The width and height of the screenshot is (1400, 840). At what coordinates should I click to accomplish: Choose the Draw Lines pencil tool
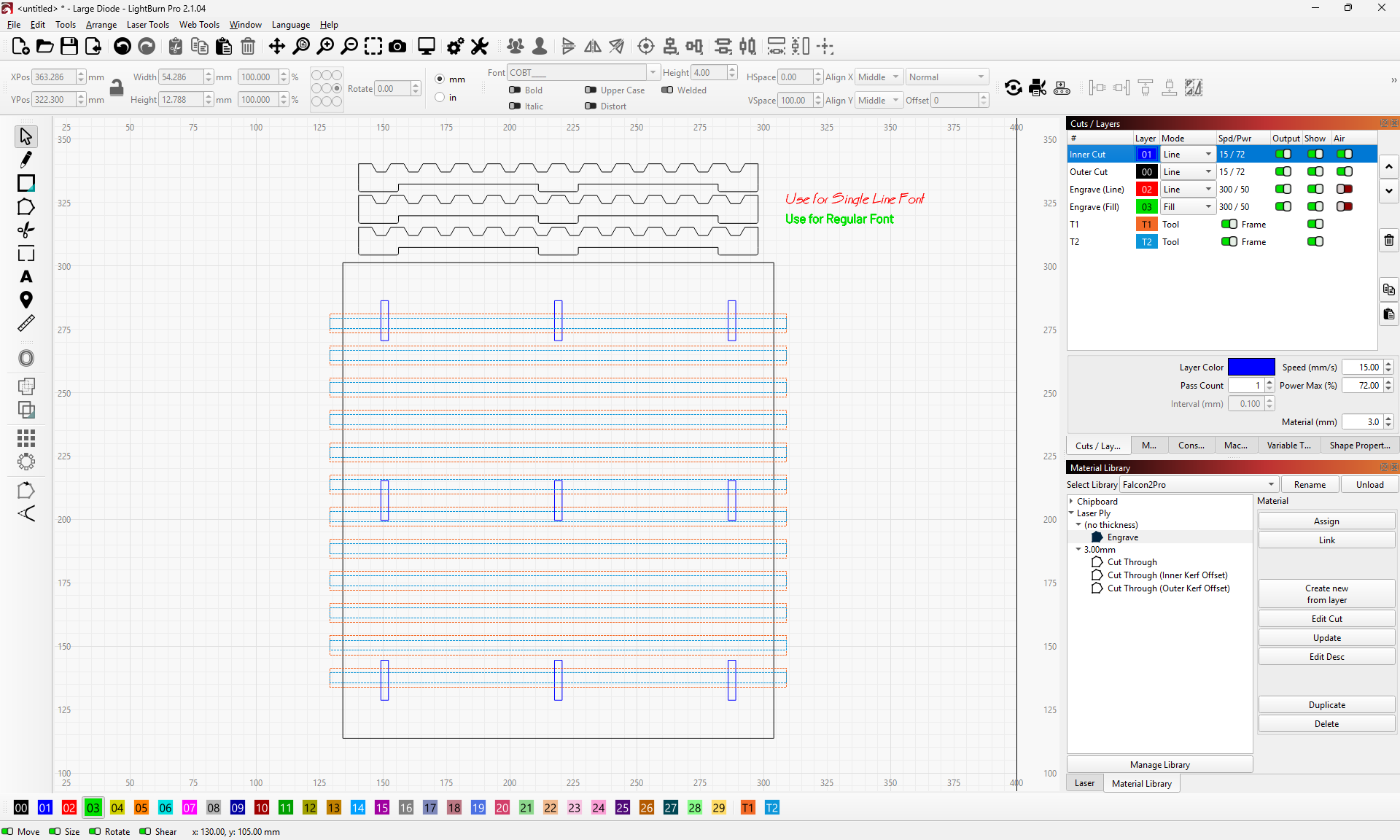pyautogui.click(x=26, y=160)
